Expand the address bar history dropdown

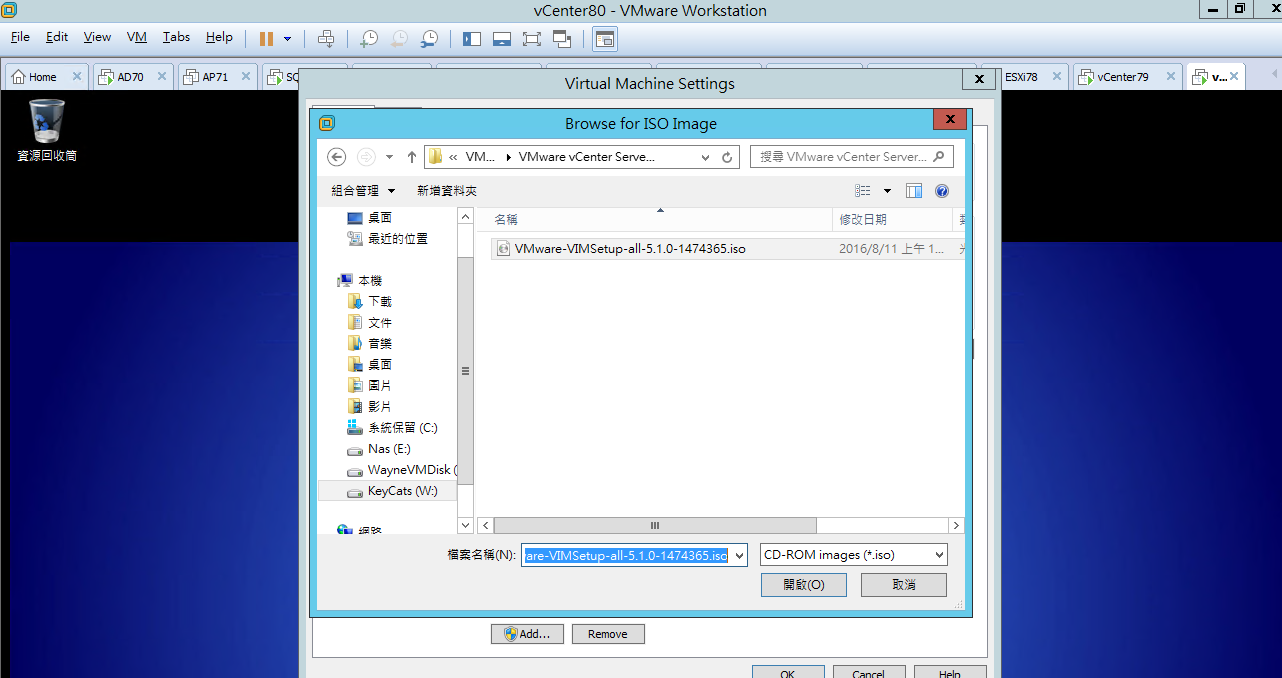[706, 157]
